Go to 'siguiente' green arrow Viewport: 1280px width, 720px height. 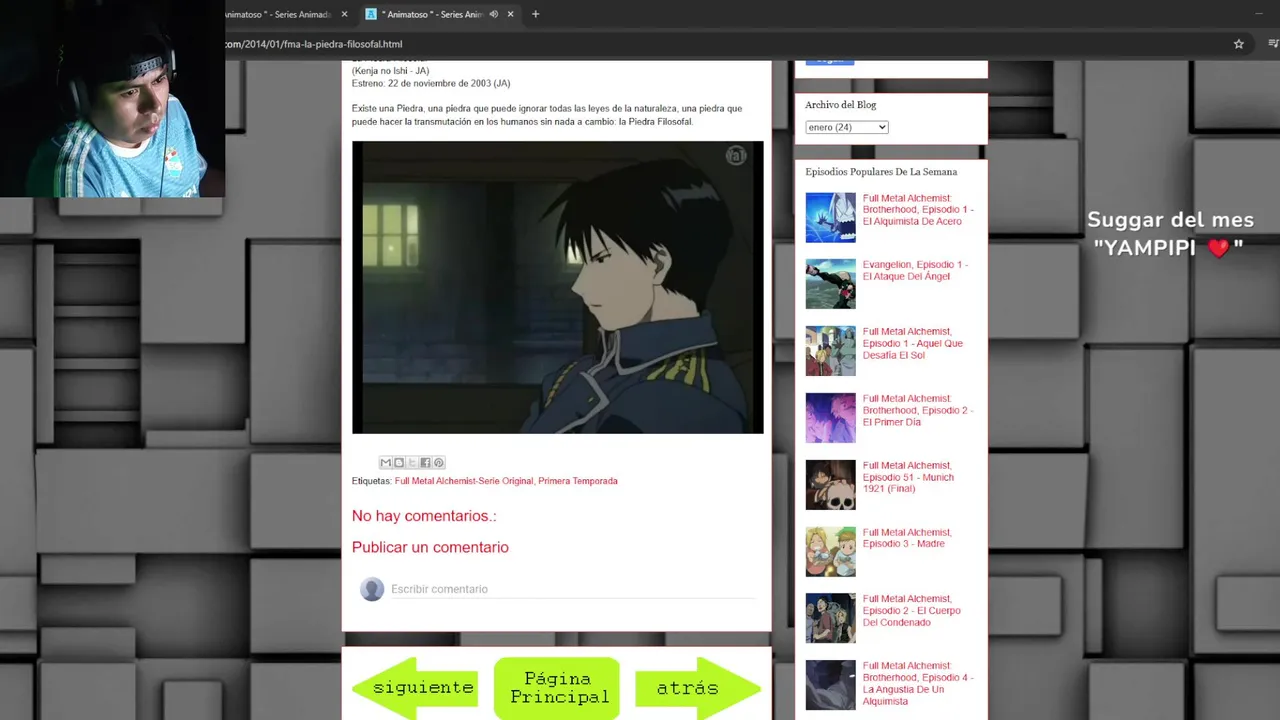415,688
